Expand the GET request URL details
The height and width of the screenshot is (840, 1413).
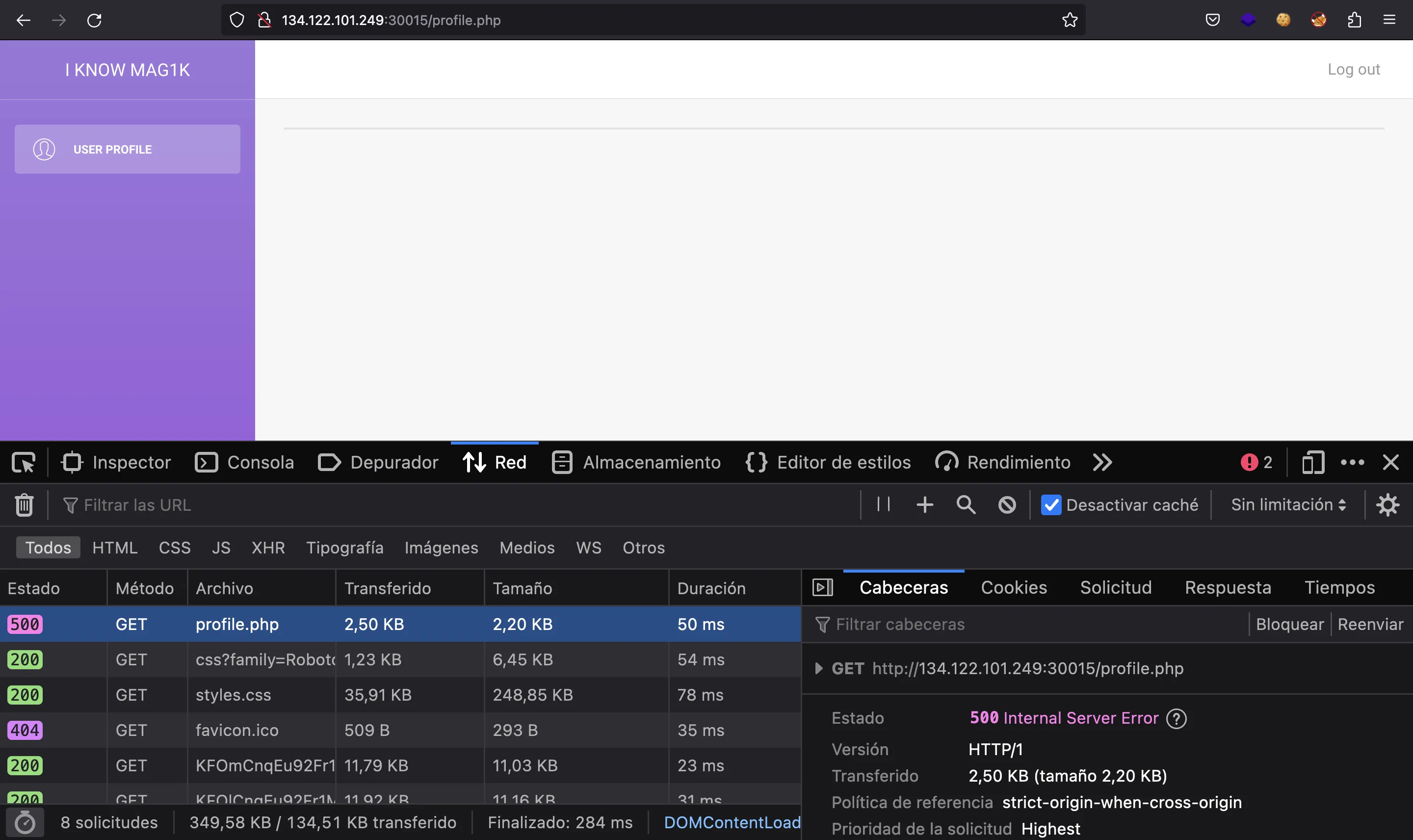[818, 668]
